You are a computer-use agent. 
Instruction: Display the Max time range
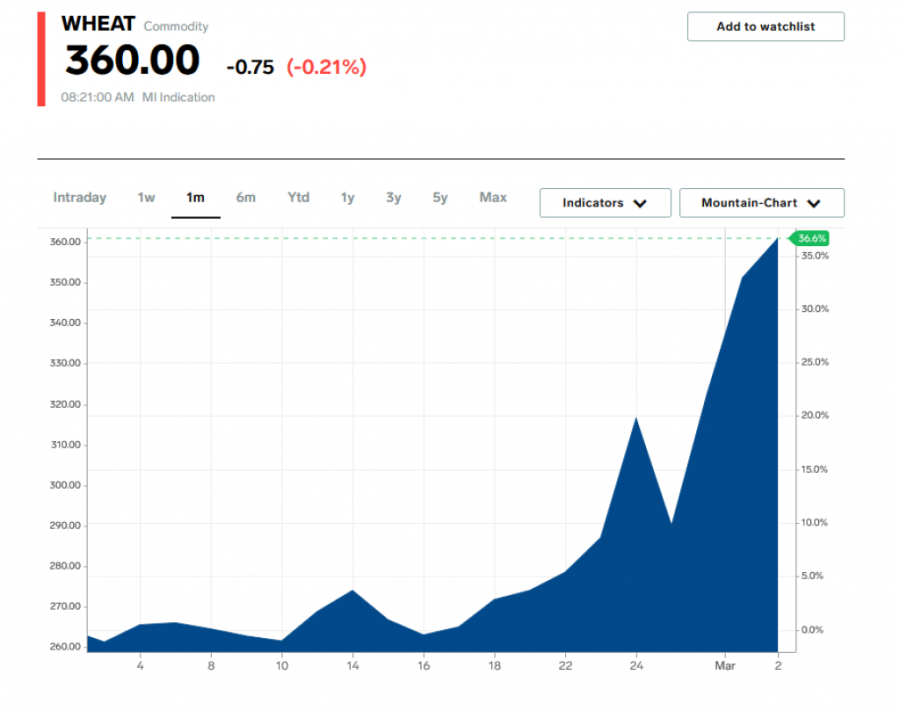pos(493,198)
